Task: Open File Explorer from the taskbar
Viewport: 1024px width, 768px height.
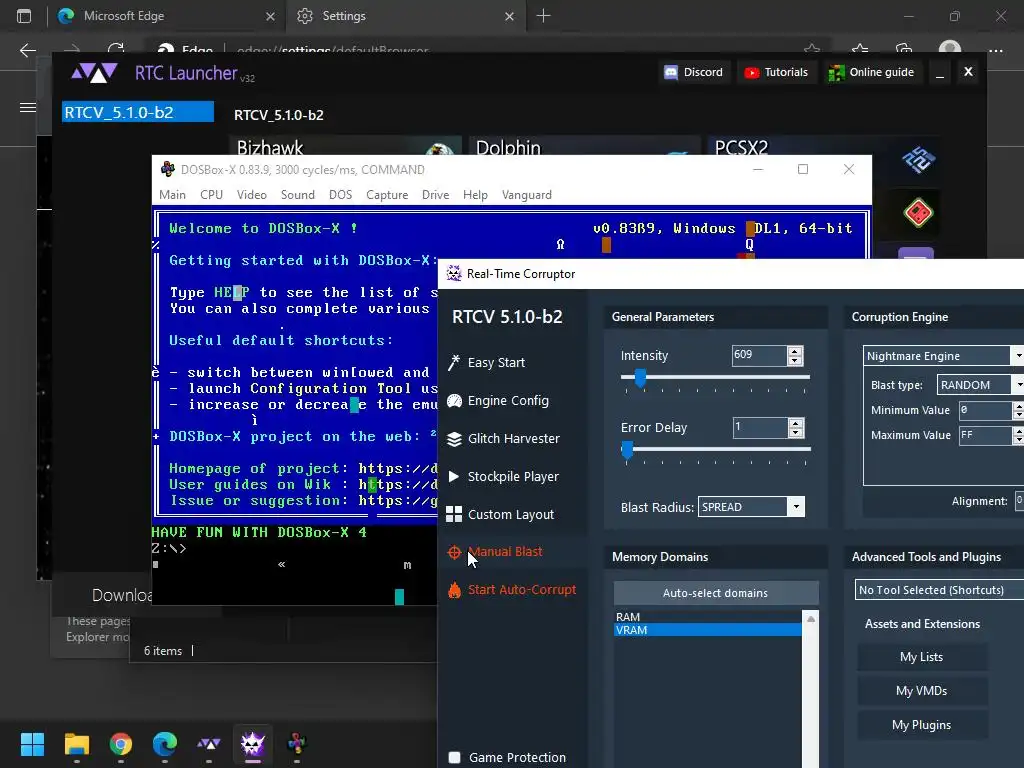Action: coord(76,744)
